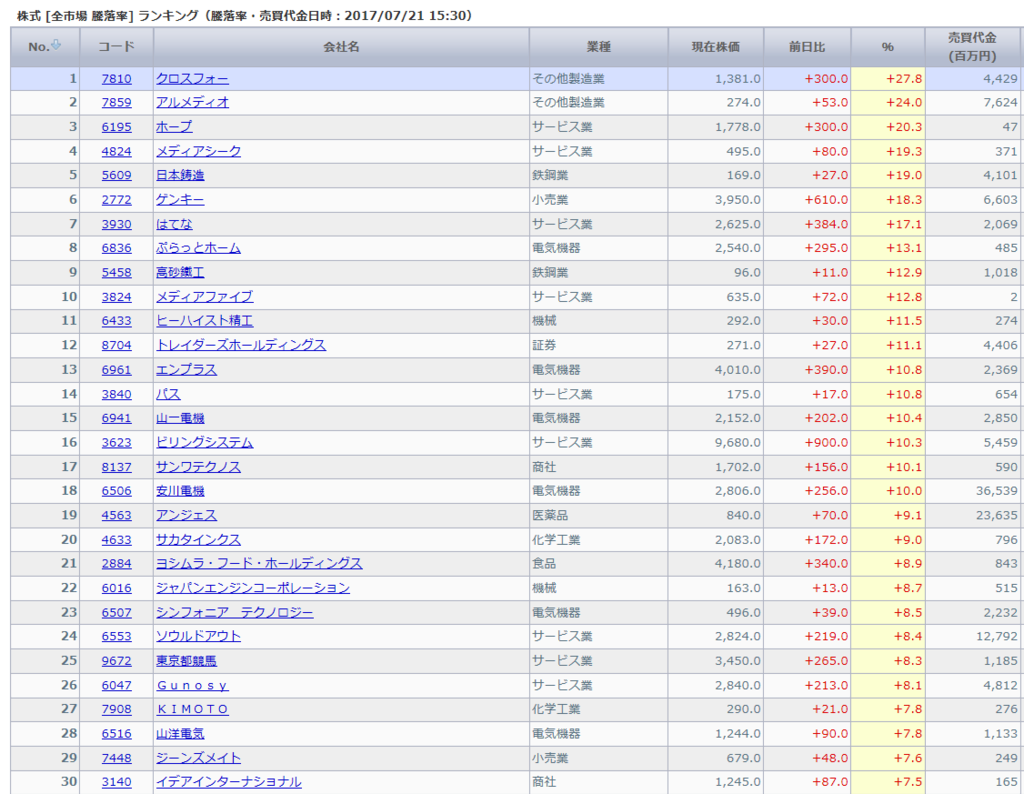The image size is (1024, 794).
Task: Open the ホープ company link
Action: pos(174,127)
